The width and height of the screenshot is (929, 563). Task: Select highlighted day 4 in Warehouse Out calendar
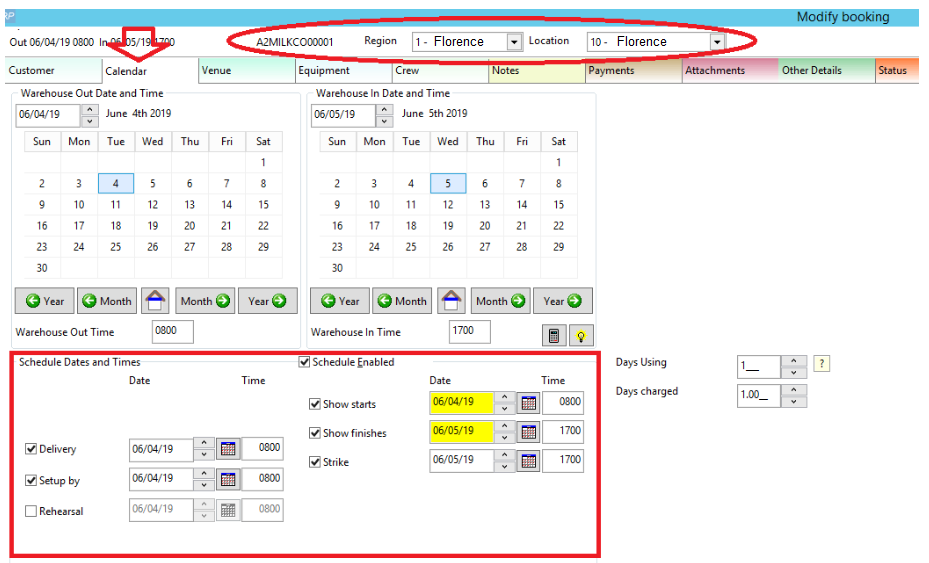click(x=116, y=184)
